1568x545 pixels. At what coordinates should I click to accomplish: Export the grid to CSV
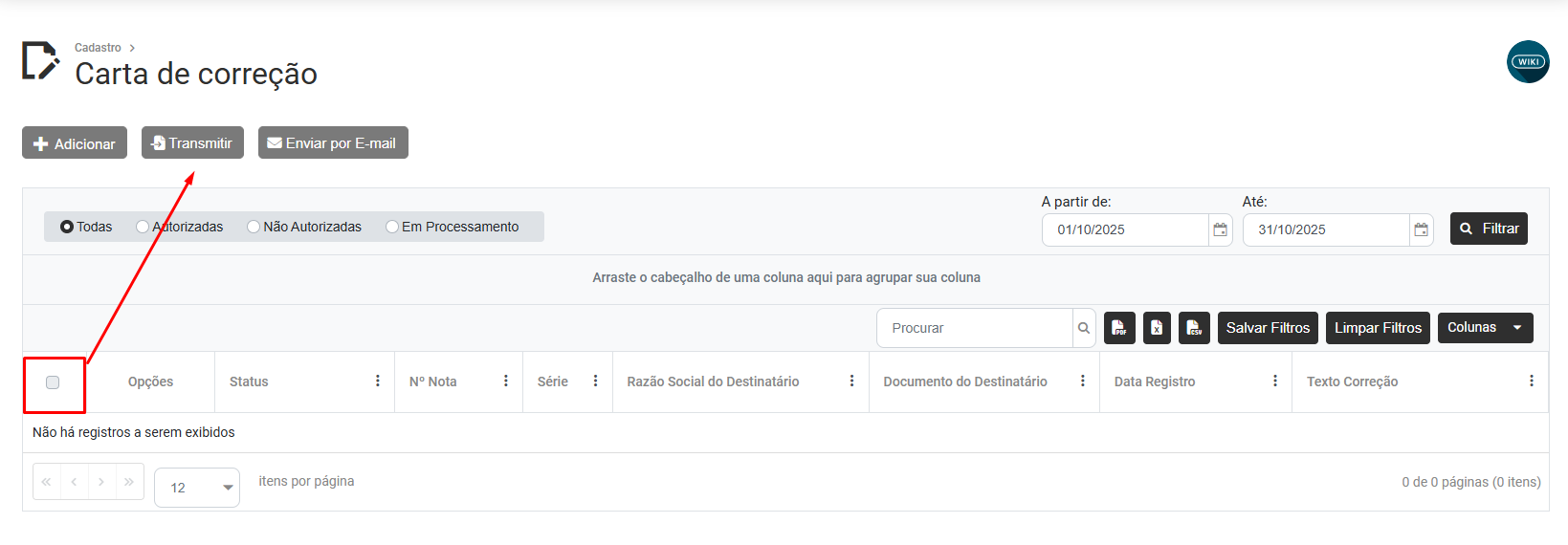(1194, 328)
